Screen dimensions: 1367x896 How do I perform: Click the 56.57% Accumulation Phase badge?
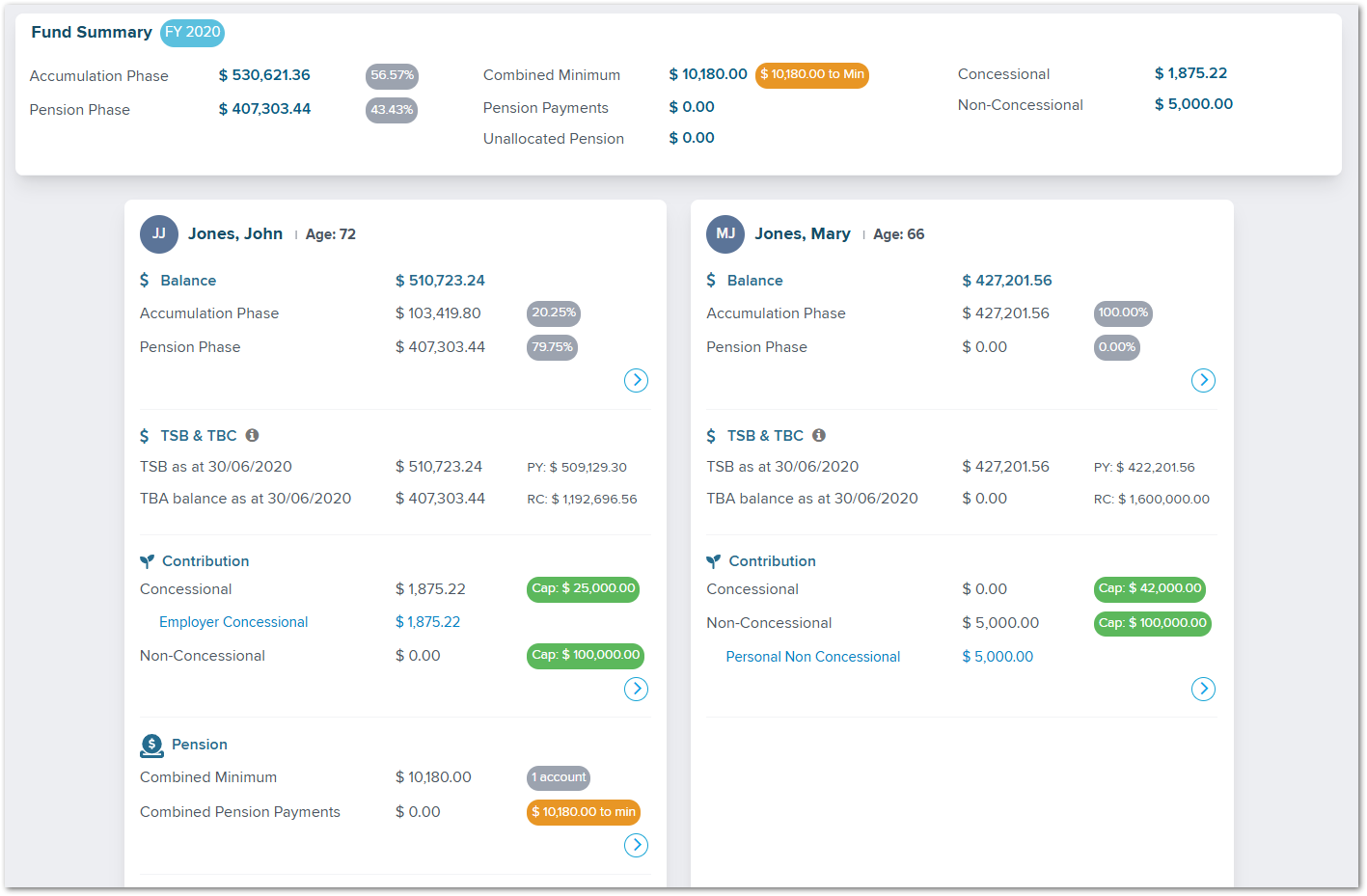tap(392, 75)
